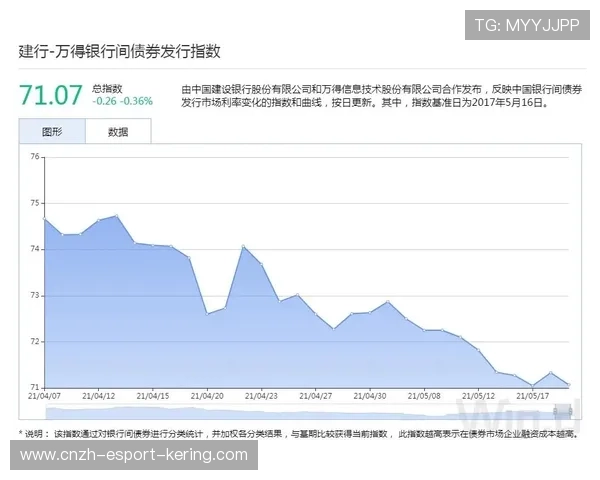Switch to the 图形 tab

point(52,132)
